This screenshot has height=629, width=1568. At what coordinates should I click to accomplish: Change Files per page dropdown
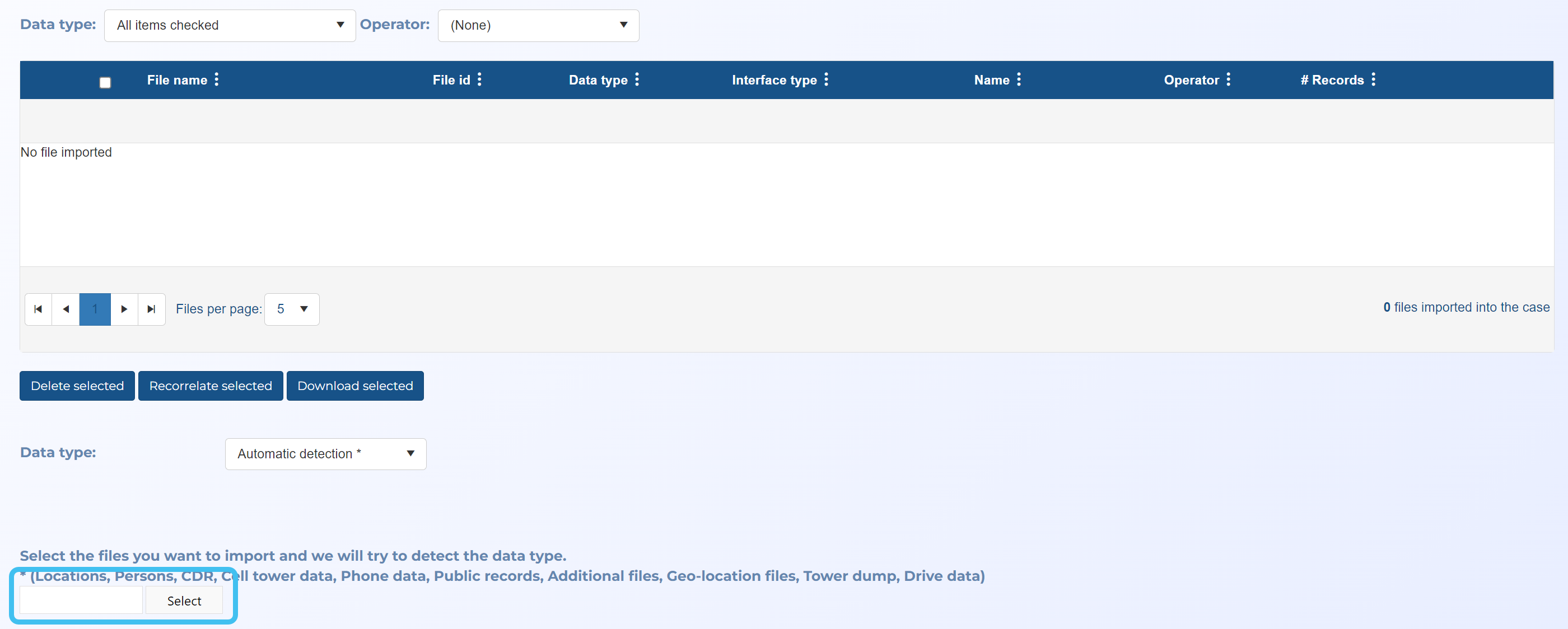click(292, 309)
